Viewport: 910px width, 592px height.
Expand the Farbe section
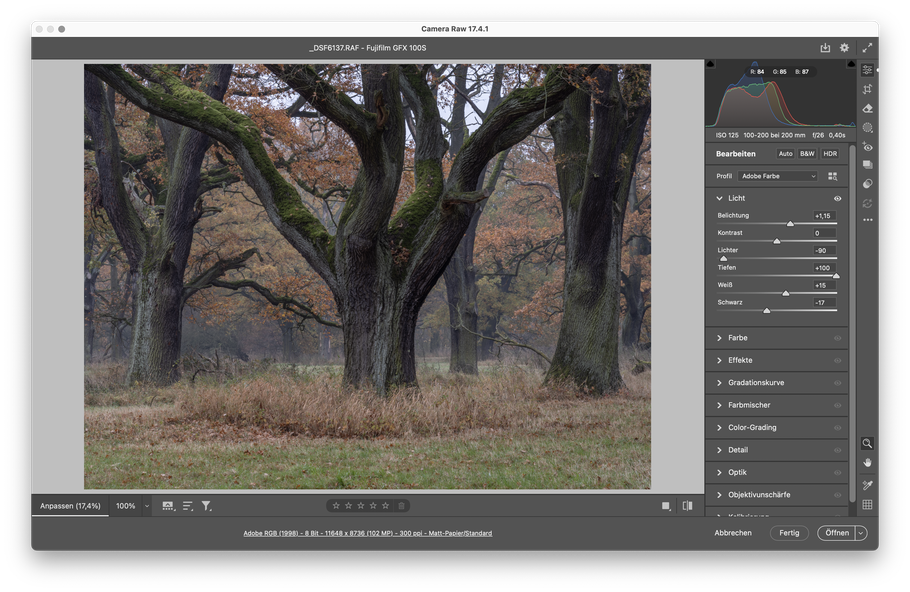[x=720, y=338]
